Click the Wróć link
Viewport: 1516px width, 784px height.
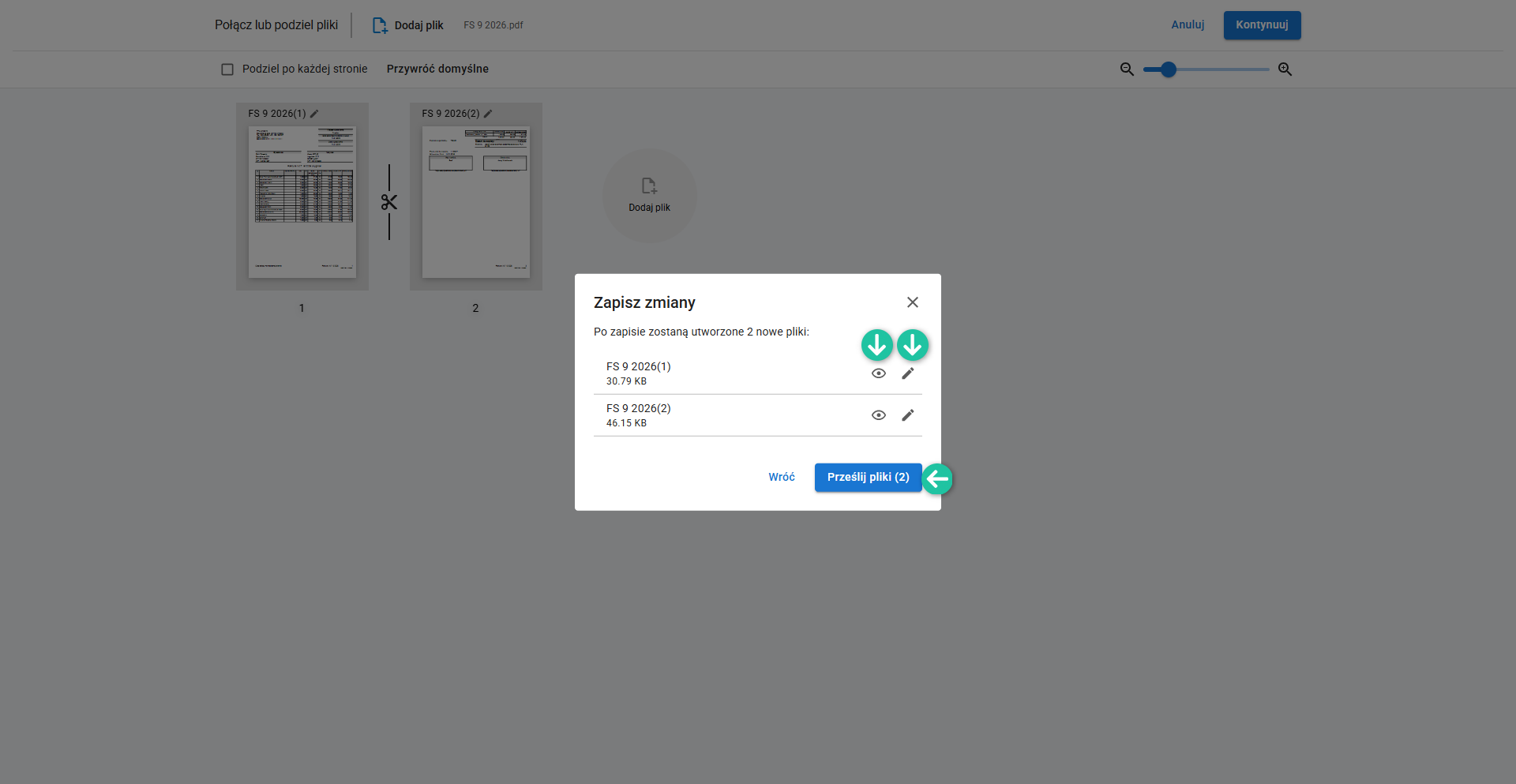[781, 477]
